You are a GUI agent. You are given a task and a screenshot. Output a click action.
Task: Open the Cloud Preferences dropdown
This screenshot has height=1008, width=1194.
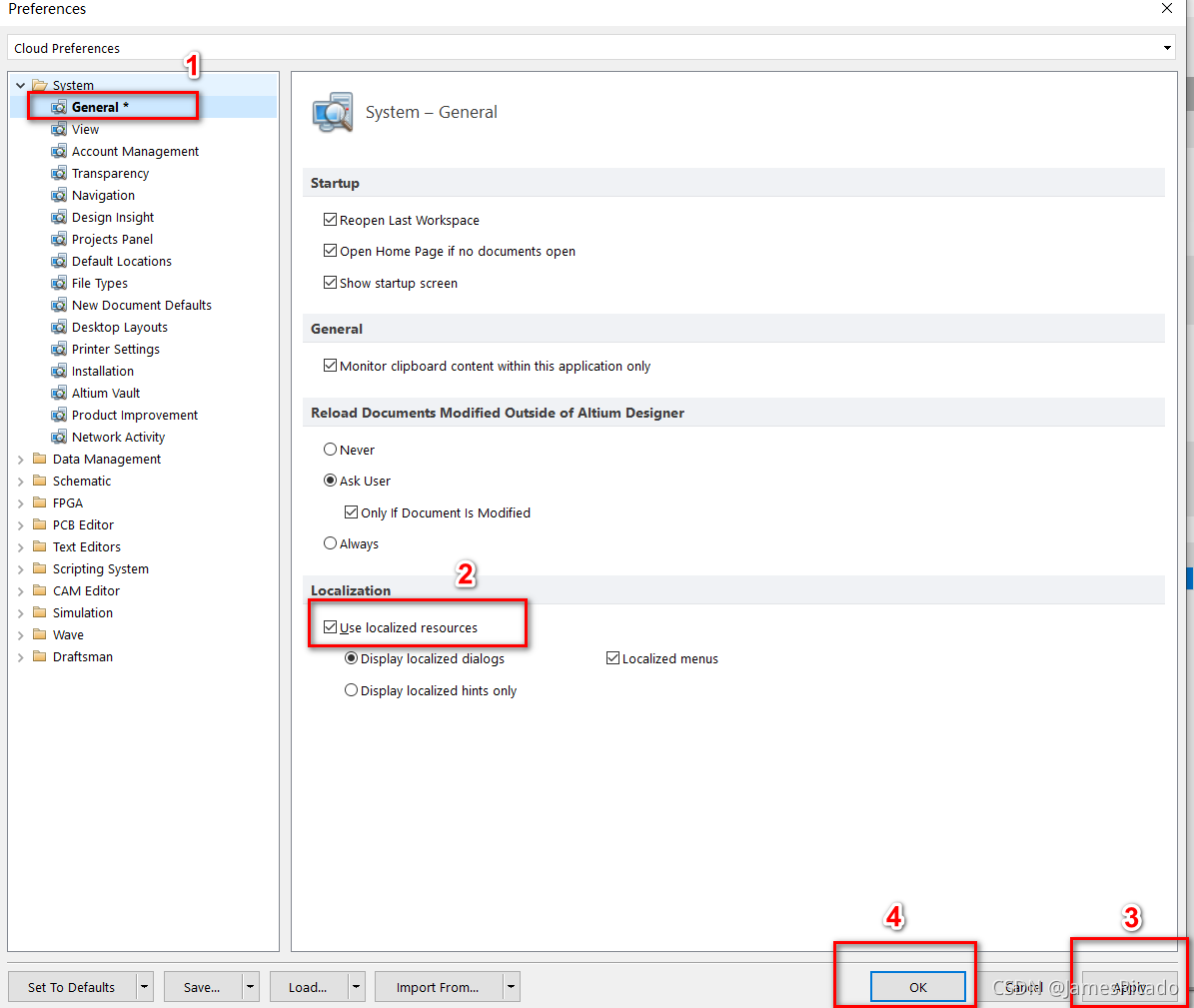click(x=1167, y=48)
